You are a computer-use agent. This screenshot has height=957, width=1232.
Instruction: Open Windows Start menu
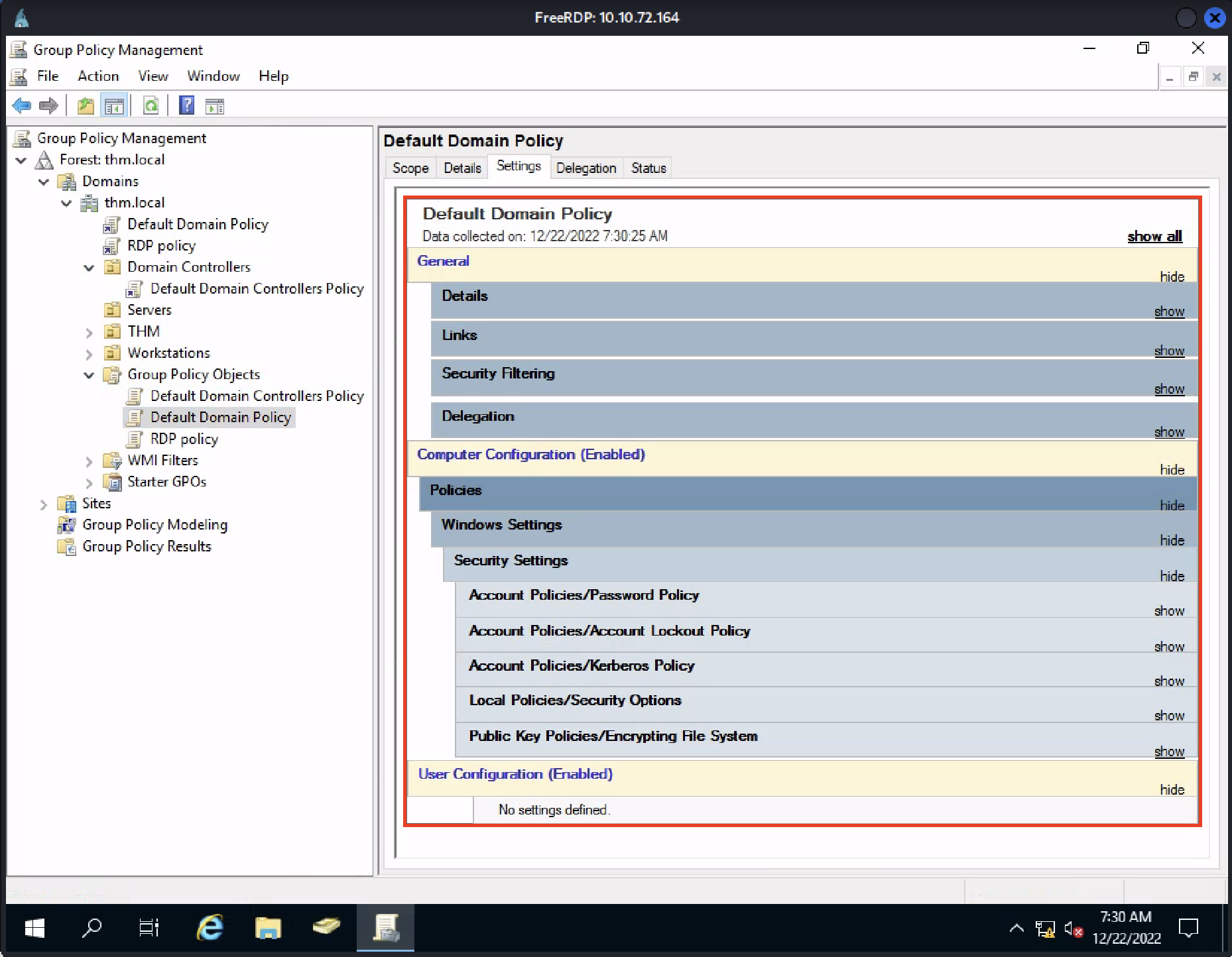coord(34,928)
